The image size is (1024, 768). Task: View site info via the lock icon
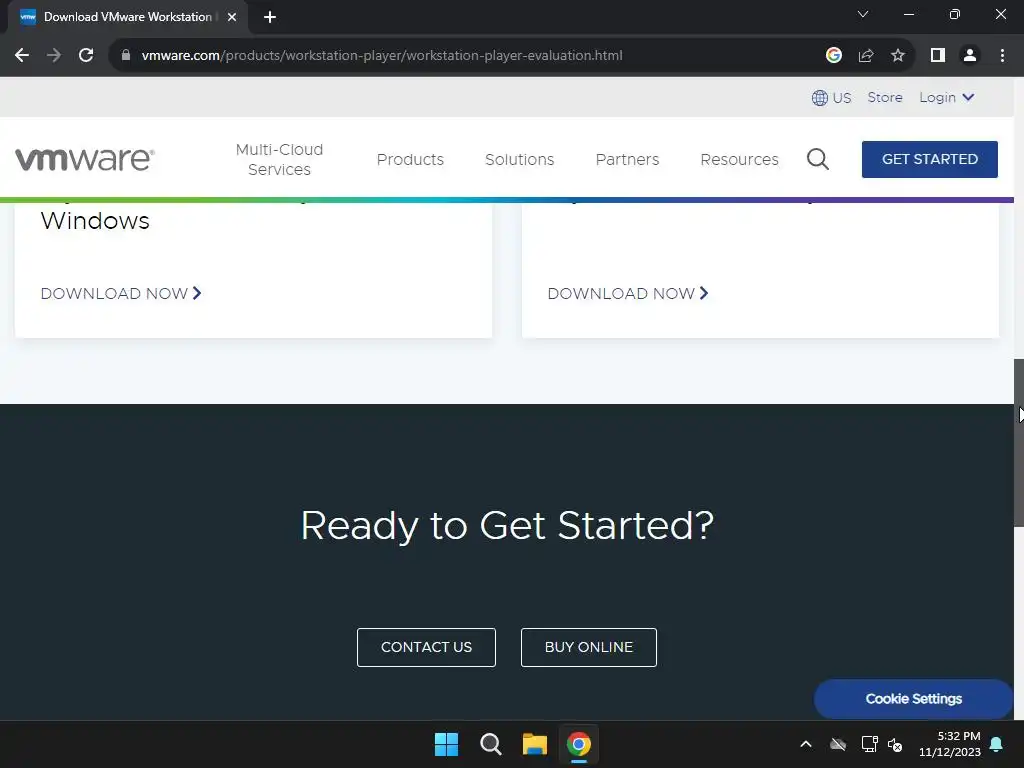tap(125, 56)
